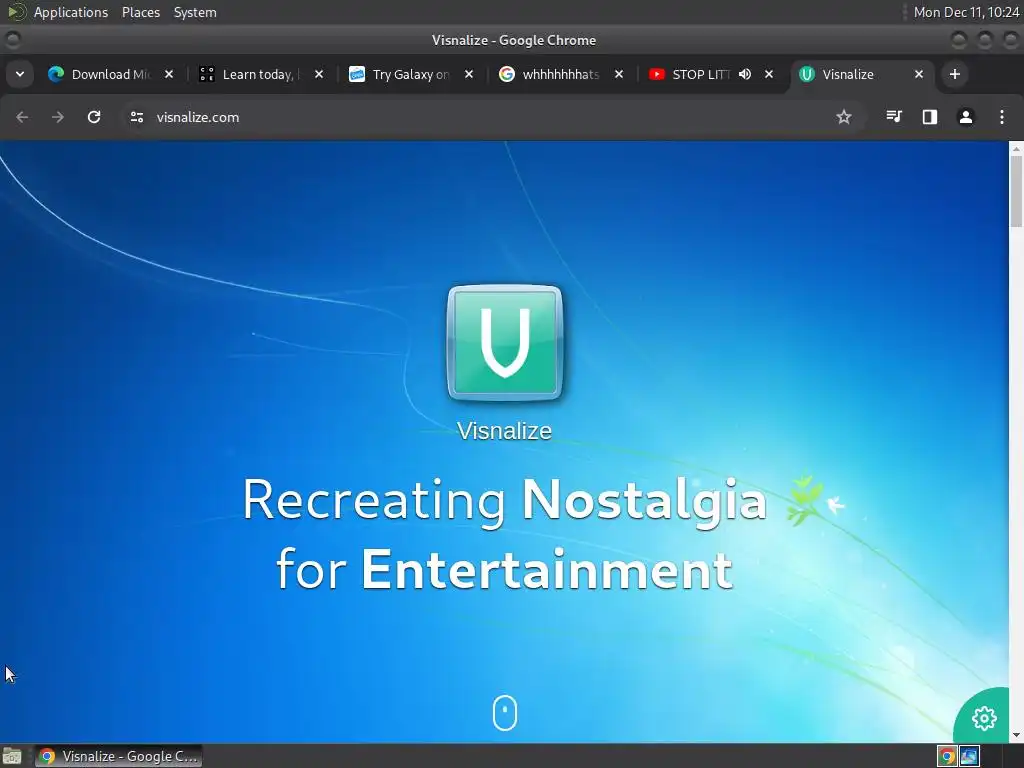The width and height of the screenshot is (1024, 768).
Task: Click the Chrome workspace switcher icon
Action: (x=947, y=756)
